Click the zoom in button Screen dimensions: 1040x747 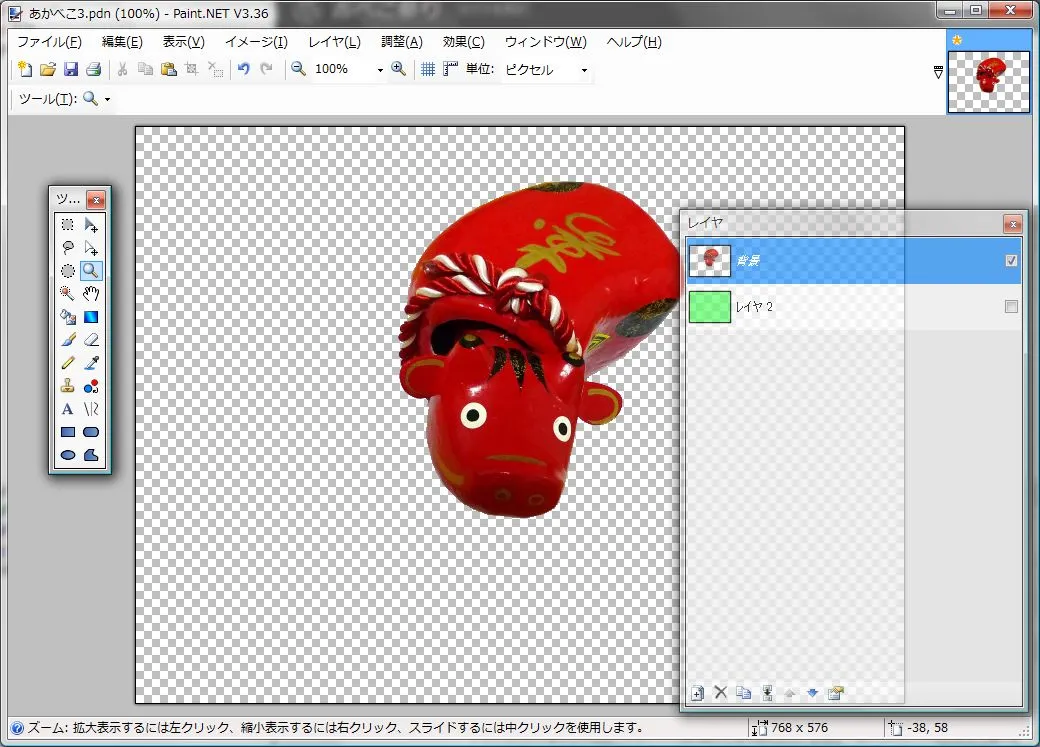coord(399,69)
